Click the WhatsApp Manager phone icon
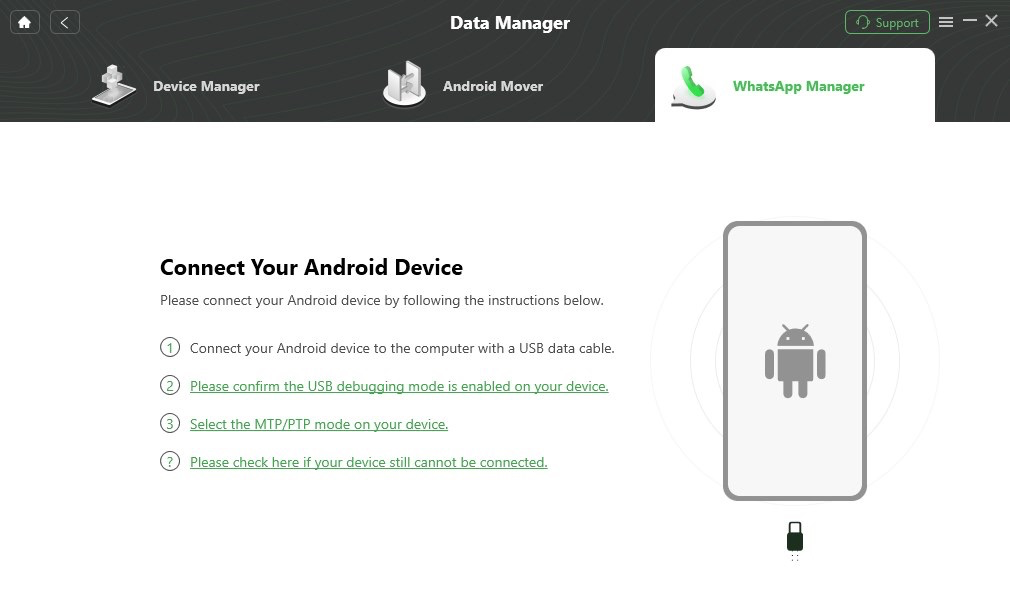 pos(693,87)
